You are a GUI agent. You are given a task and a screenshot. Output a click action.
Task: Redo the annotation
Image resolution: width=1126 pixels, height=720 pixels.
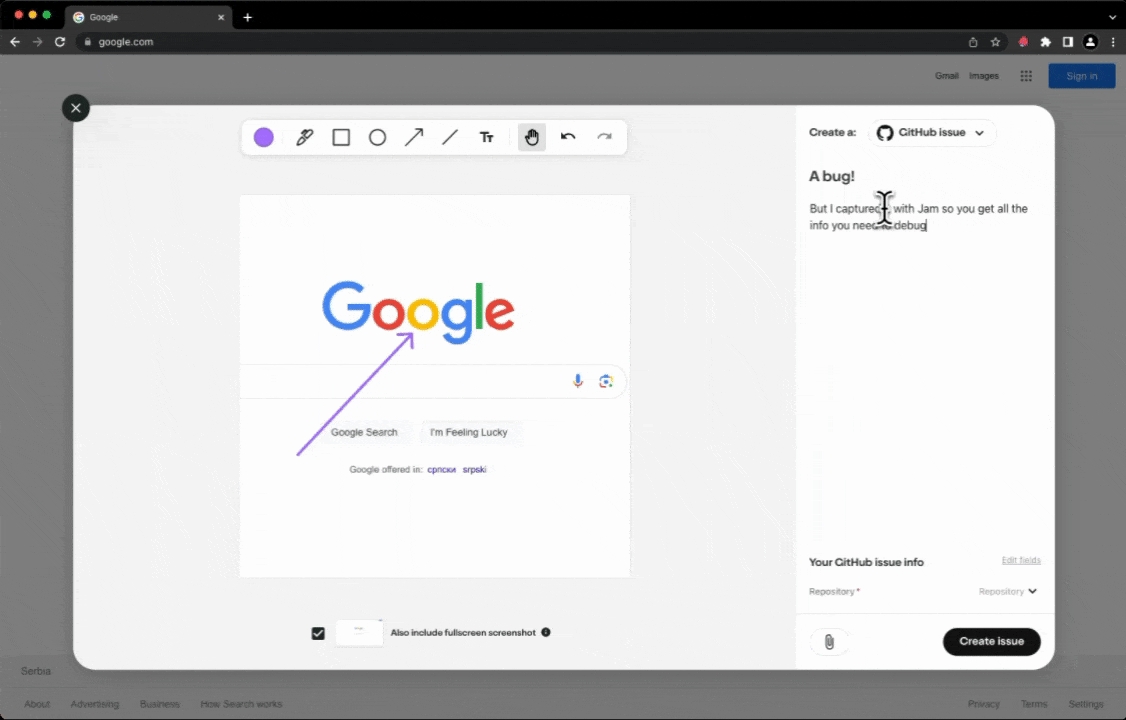(604, 137)
